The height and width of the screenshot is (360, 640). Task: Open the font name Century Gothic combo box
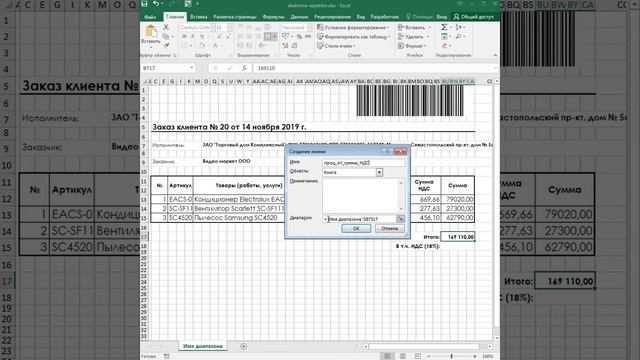click(197, 27)
